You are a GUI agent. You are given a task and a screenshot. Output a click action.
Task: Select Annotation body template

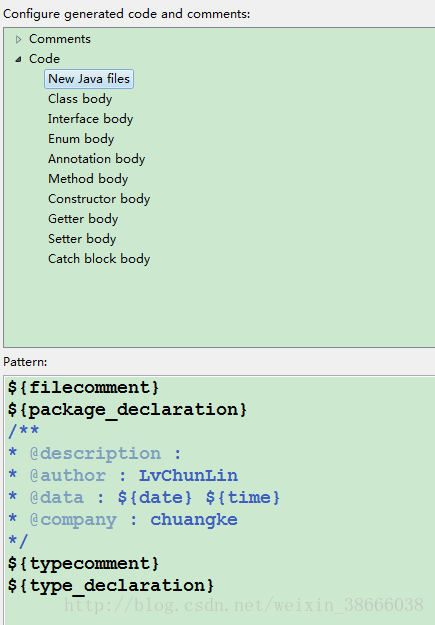tap(96, 159)
